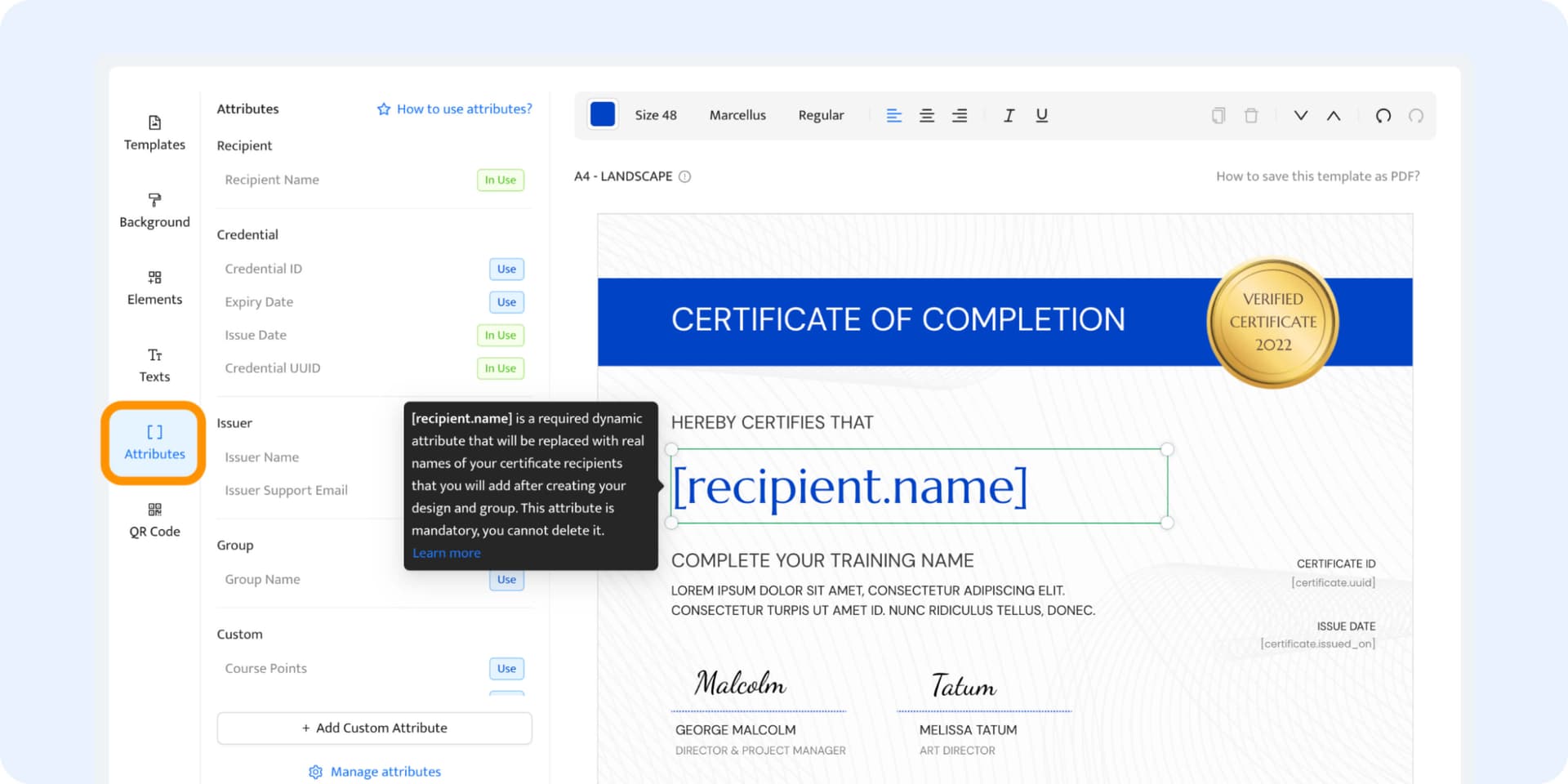This screenshot has height=784, width=1568.
Task: Align text to the right
Action: coord(960,116)
